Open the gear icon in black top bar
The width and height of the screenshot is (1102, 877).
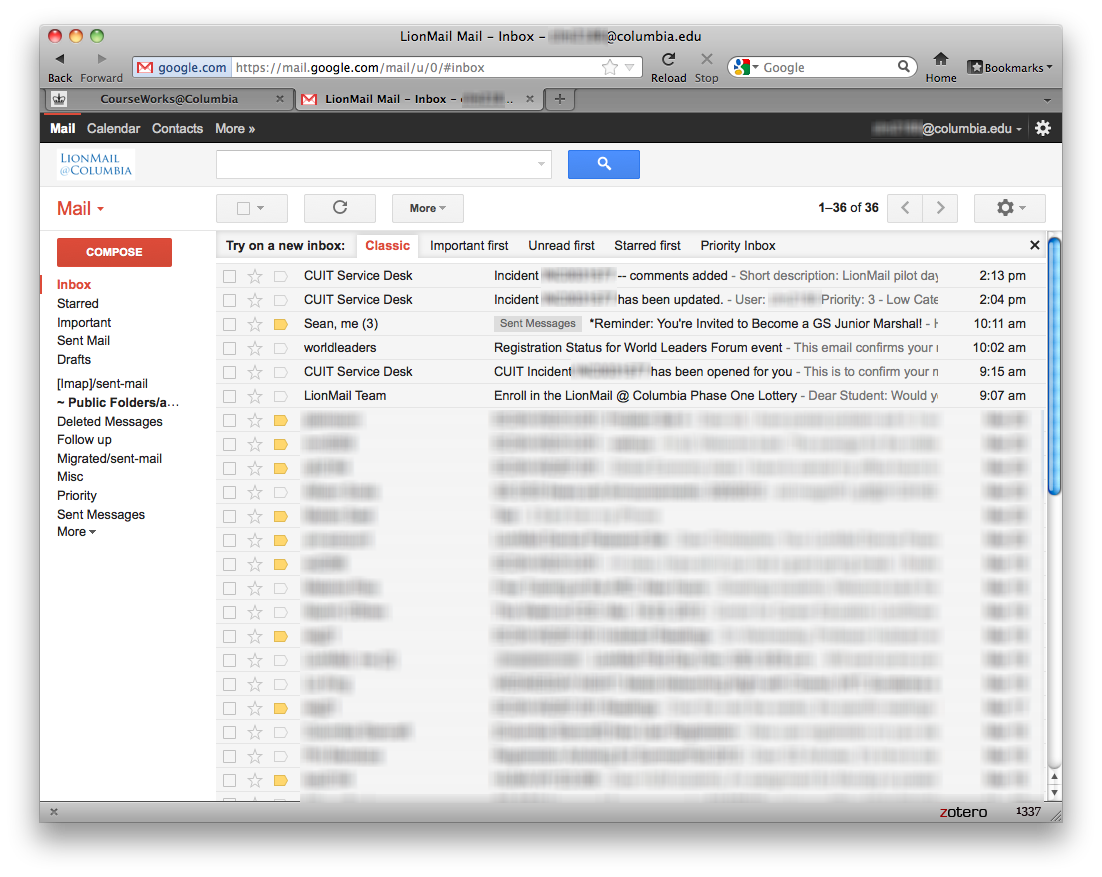[x=1043, y=128]
